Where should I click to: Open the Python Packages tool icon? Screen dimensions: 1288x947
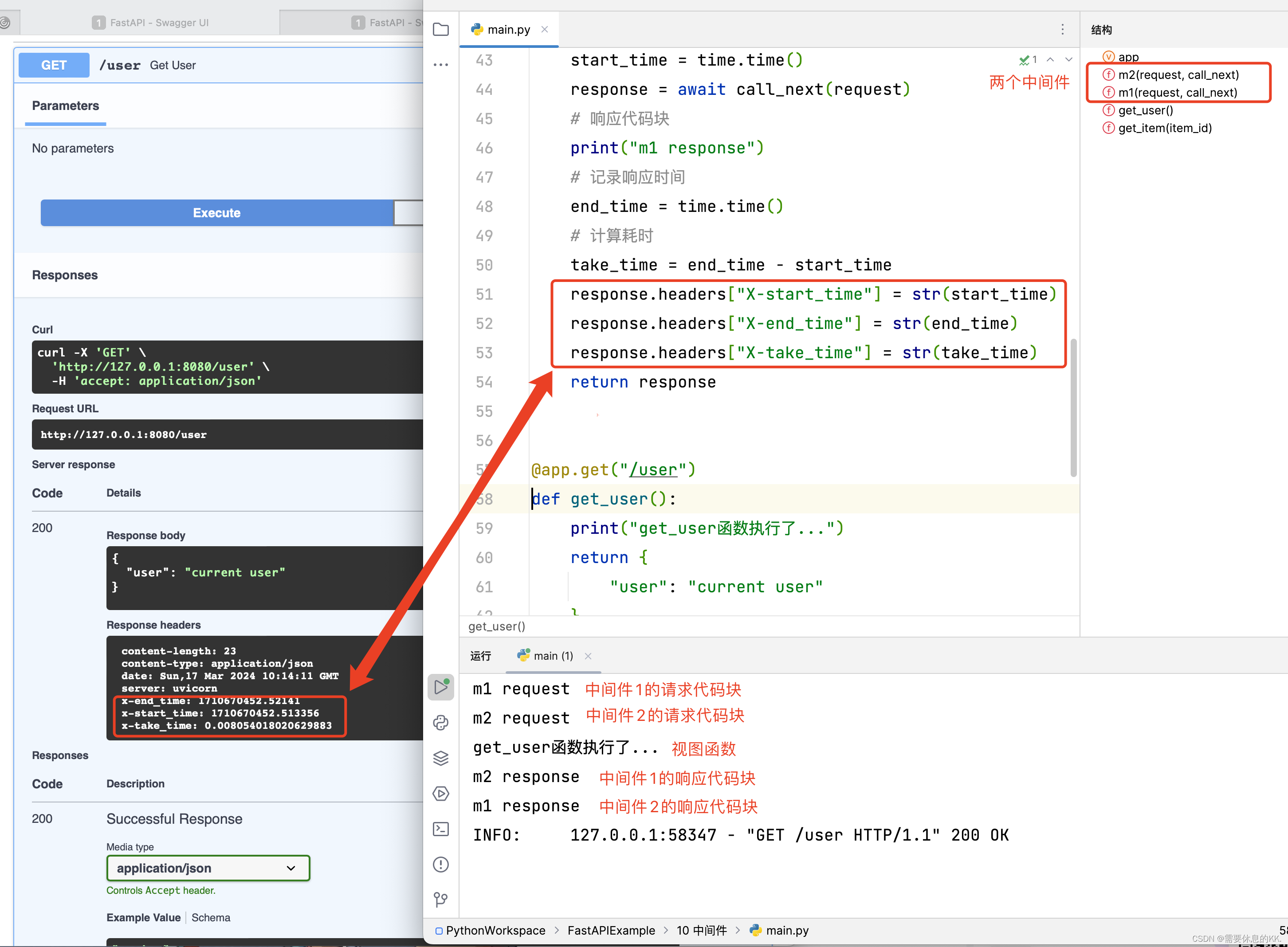coord(440,723)
